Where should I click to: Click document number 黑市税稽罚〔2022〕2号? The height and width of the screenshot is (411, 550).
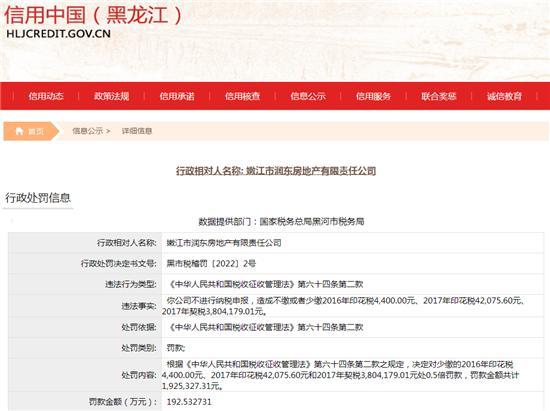coord(211,263)
